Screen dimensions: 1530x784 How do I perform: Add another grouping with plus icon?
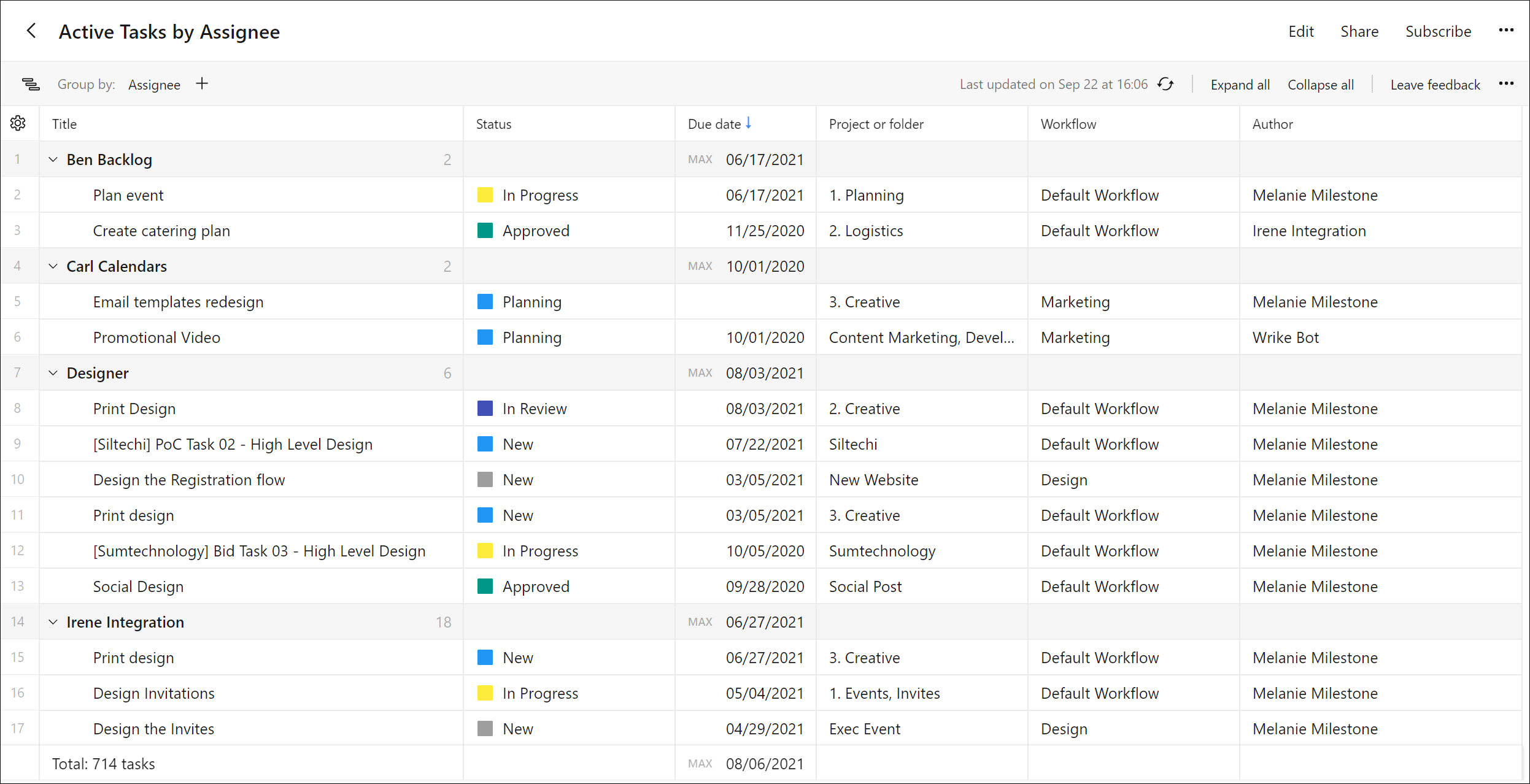(202, 84)
